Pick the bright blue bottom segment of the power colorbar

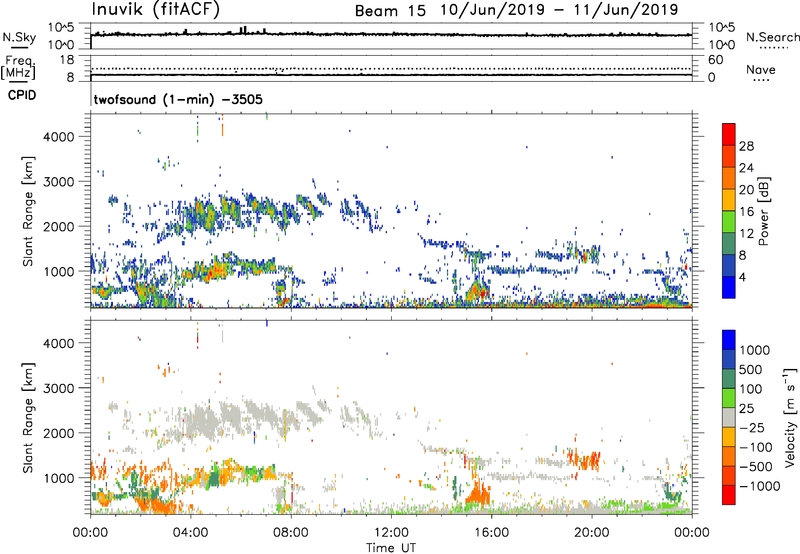click(729, 288)
